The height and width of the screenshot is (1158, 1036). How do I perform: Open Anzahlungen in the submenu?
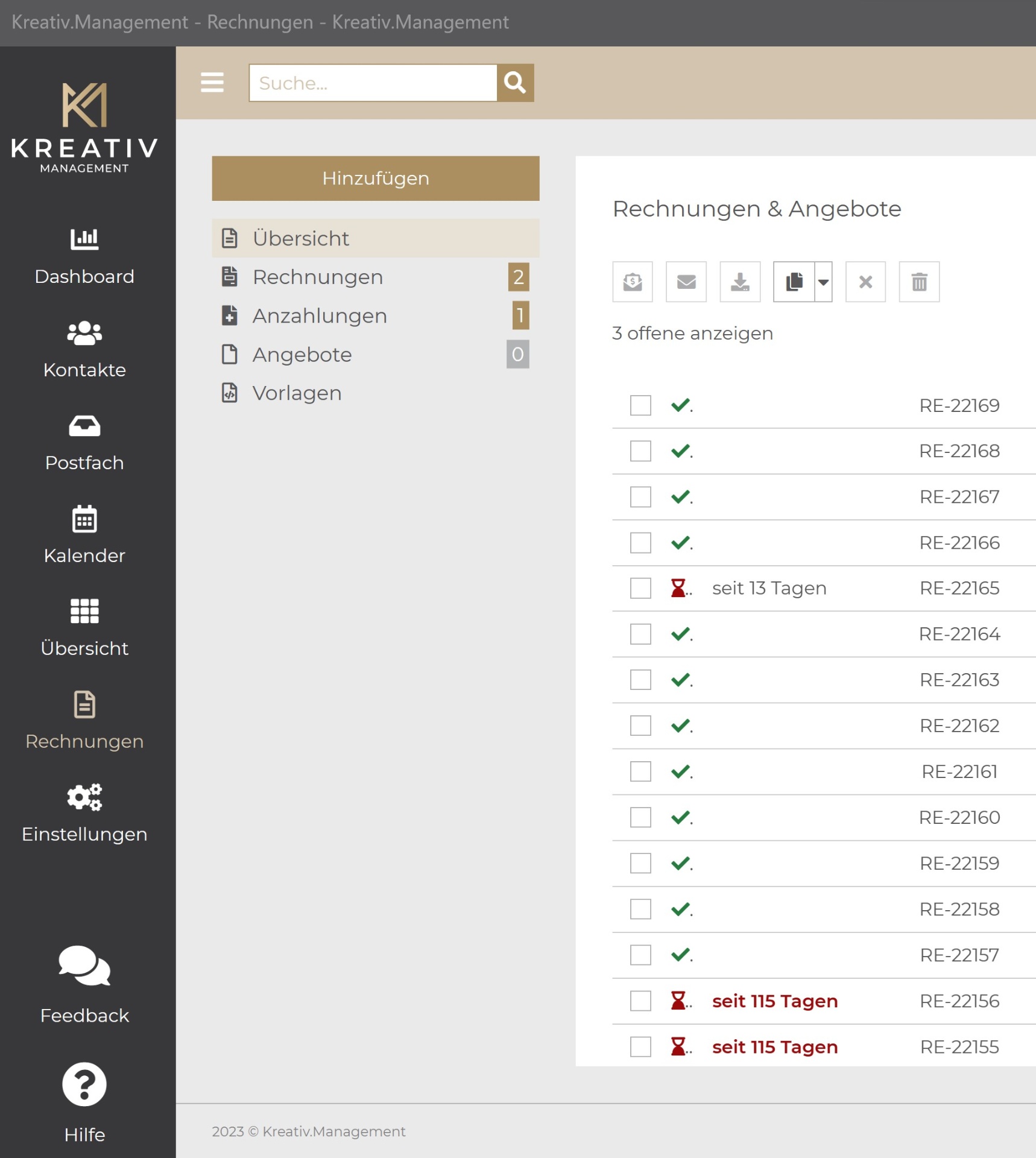[x=320, y=316]
